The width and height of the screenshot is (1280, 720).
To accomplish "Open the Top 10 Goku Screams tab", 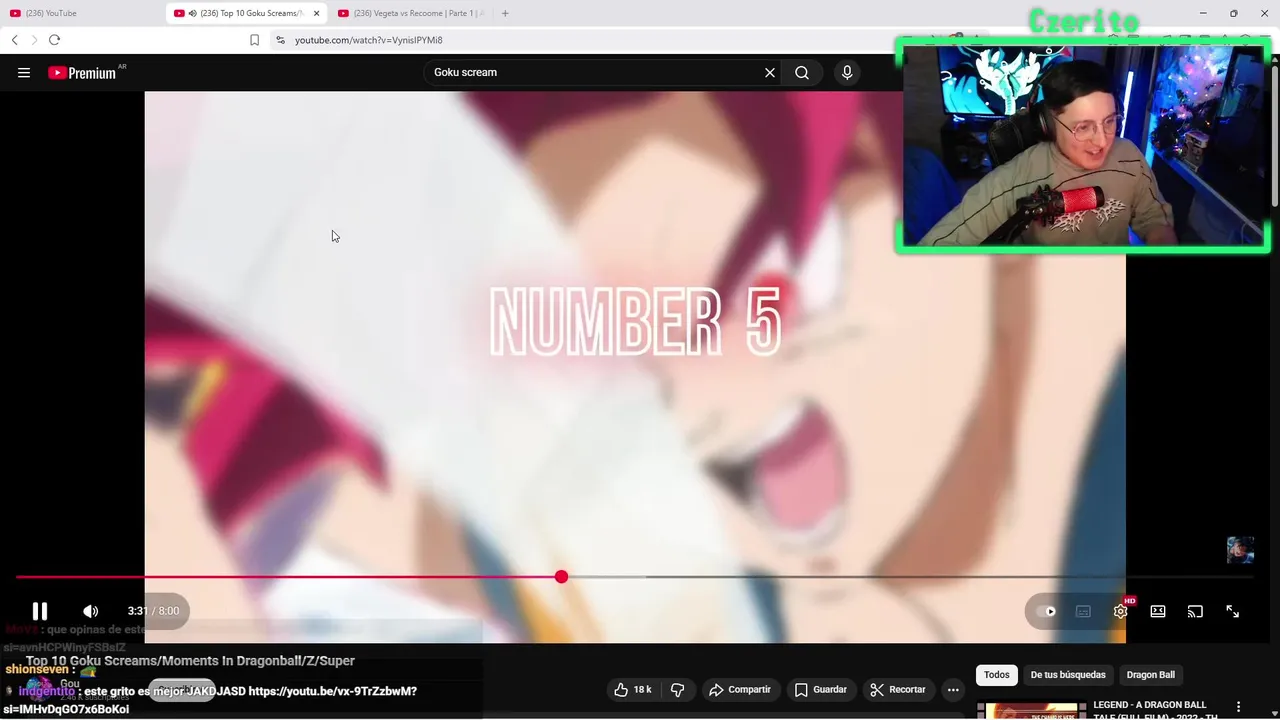I will (247, 13).
